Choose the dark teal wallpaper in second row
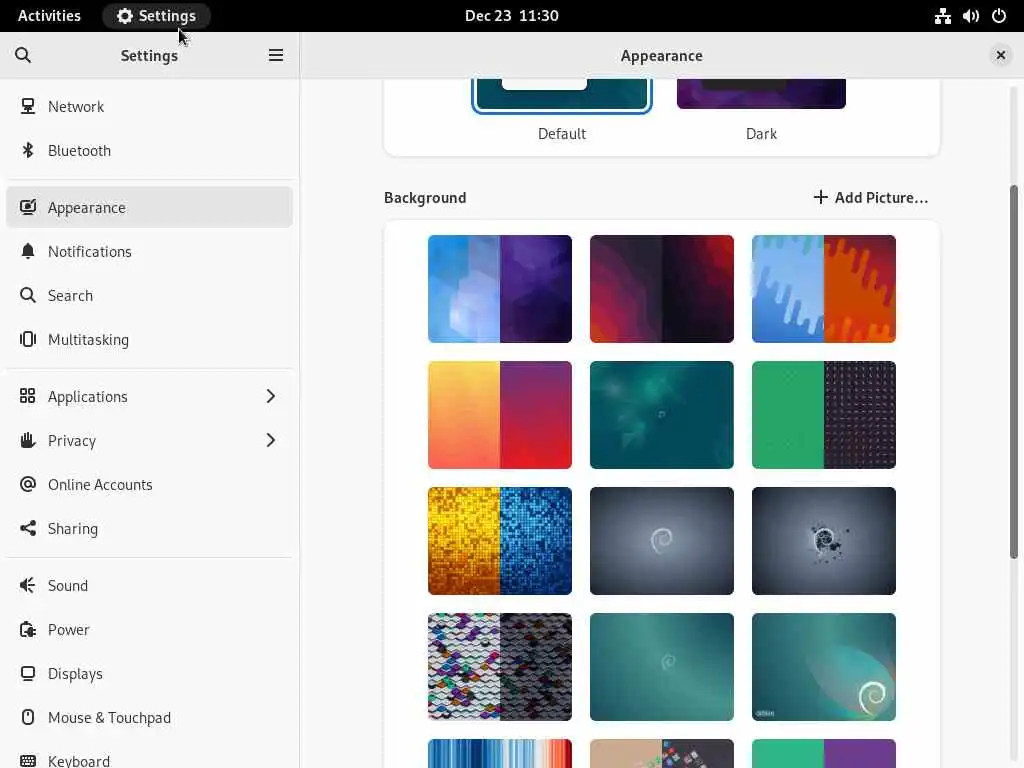1024x768 pixels. [x=662, y=415]
